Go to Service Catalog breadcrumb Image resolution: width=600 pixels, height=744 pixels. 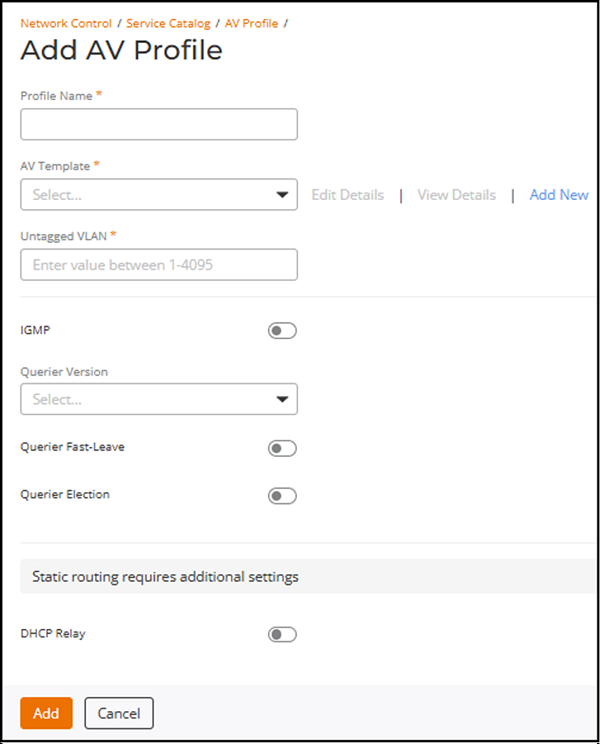[x=168, y=23]
